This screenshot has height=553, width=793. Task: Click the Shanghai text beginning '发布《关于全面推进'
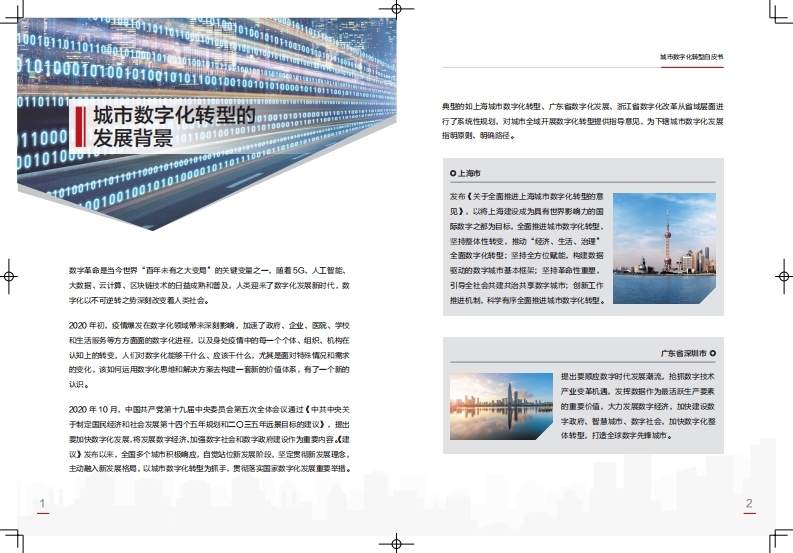tap(527, 248)
